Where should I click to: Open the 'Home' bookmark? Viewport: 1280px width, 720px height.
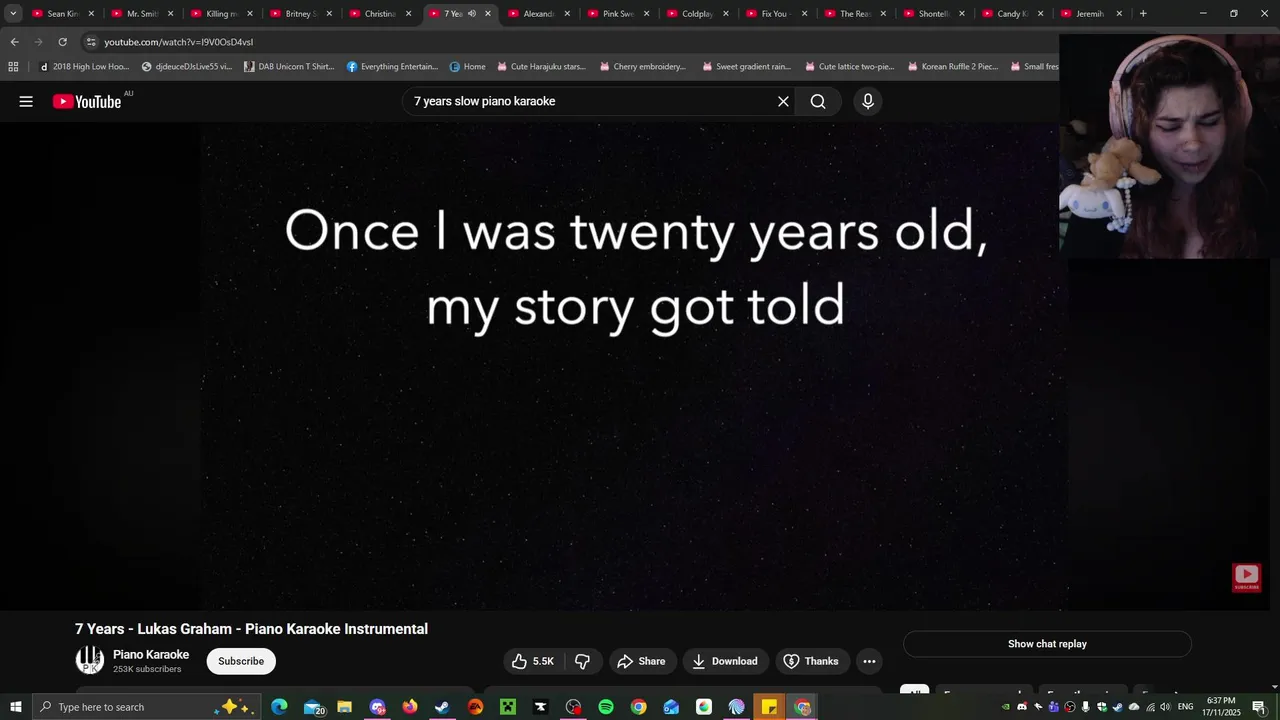(x=467, y=67)
